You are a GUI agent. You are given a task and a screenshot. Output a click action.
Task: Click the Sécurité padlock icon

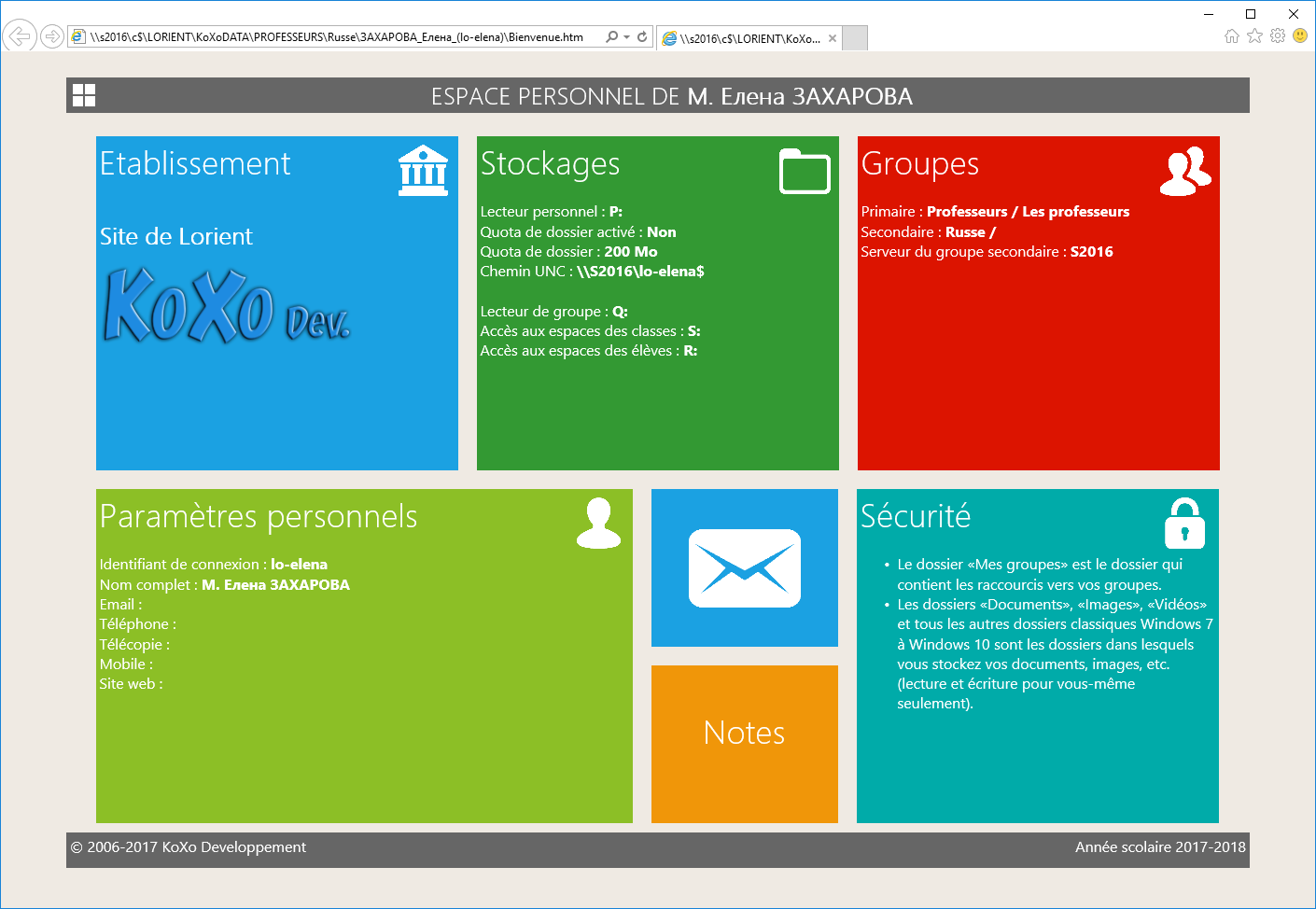1184,523
